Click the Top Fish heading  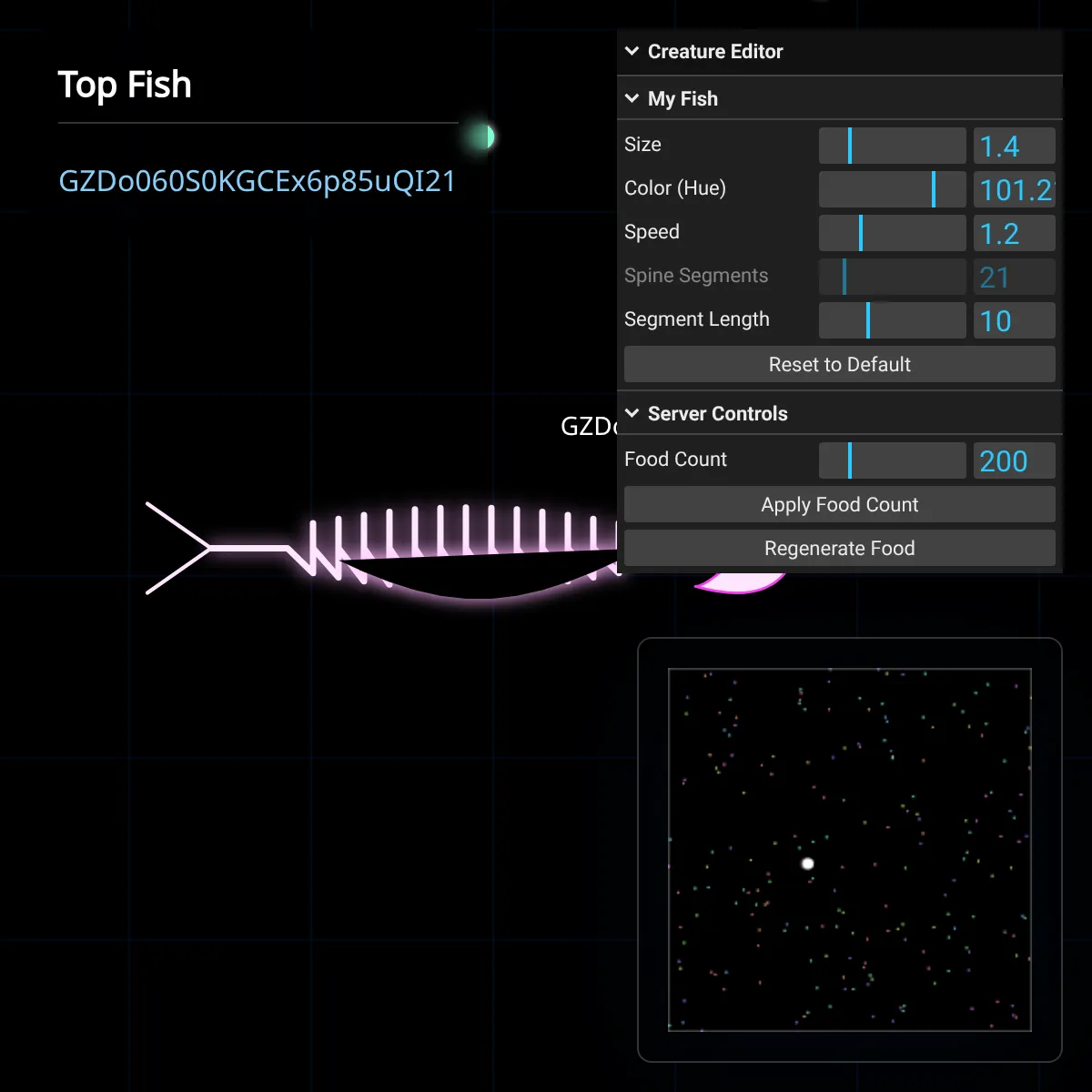point(125,85)
